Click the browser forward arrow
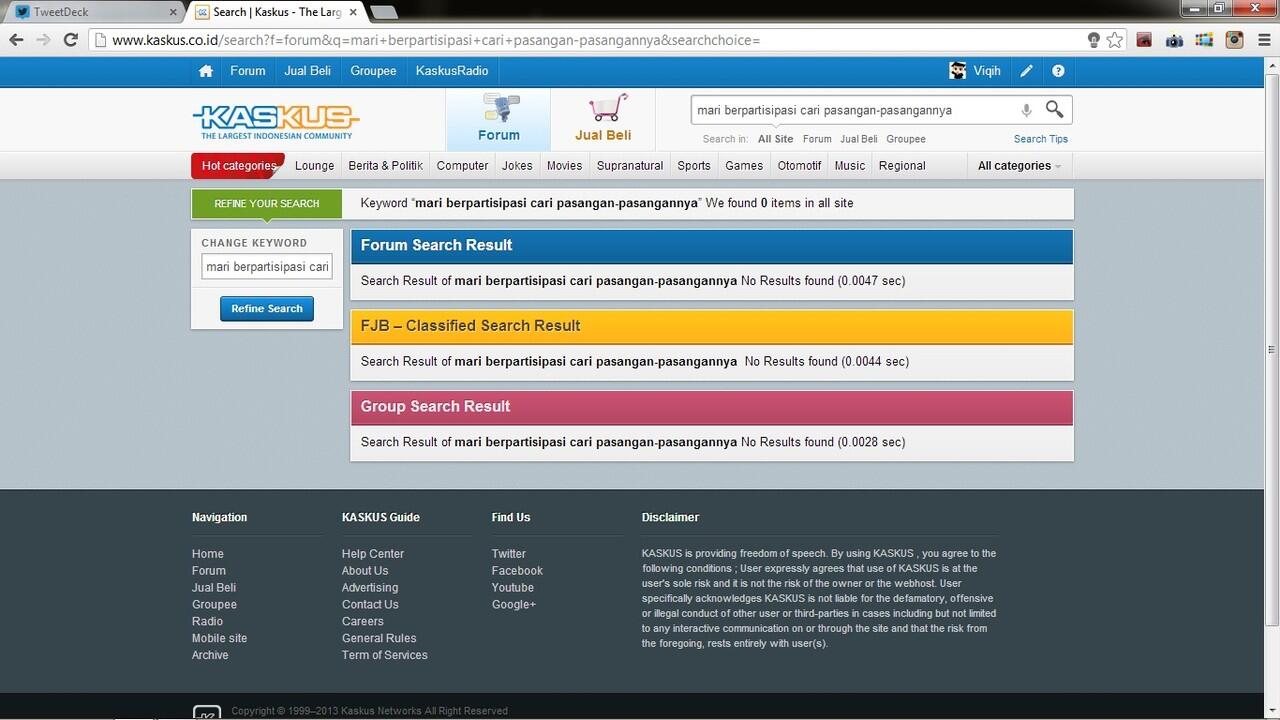 tap(43, 40)
